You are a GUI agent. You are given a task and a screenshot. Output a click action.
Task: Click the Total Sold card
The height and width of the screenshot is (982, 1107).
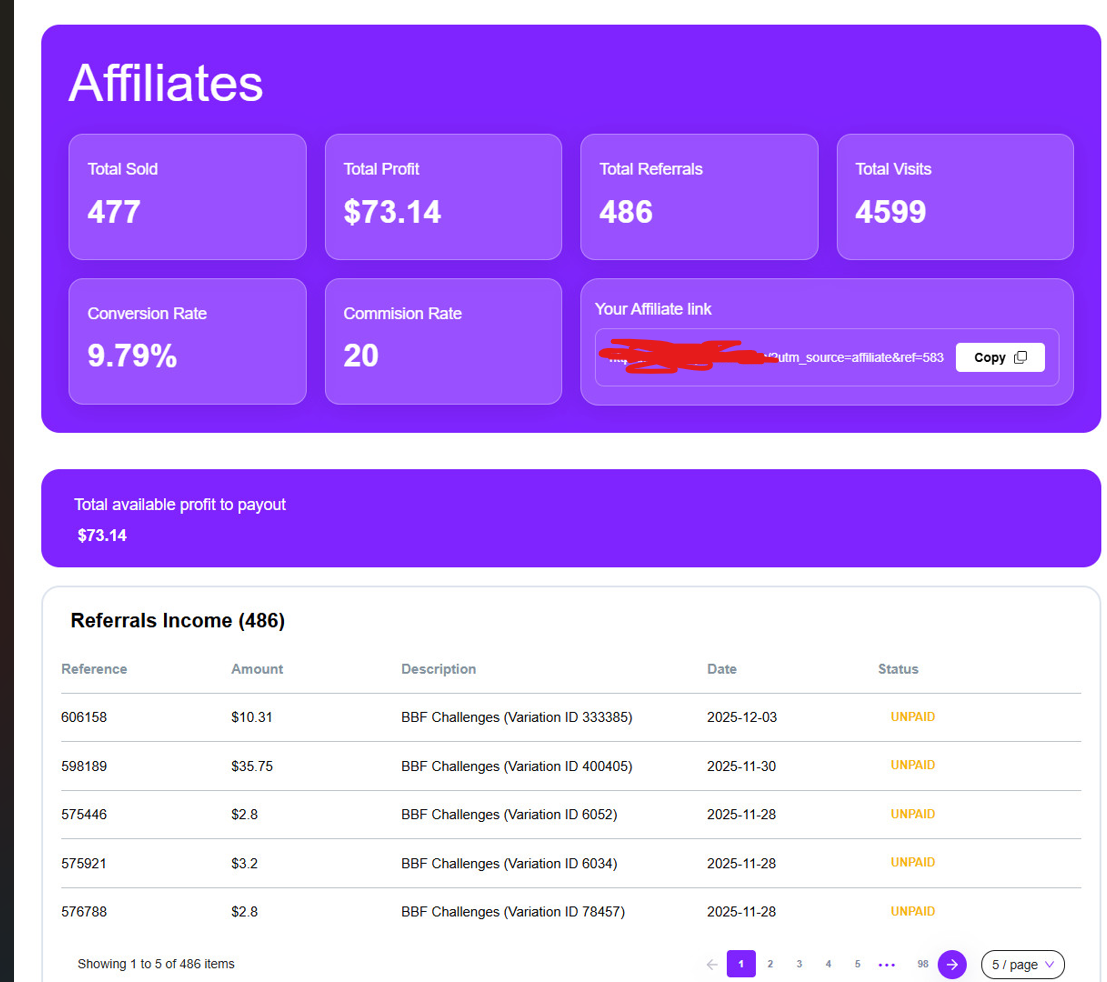tap(187, 197)
